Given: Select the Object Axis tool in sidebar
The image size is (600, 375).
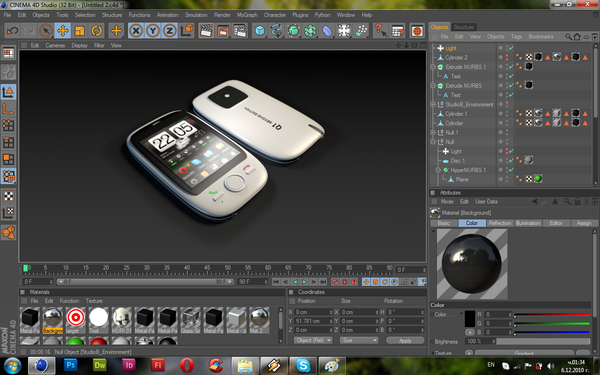Looking at the screenshot, I should click(x=8, y=109).
